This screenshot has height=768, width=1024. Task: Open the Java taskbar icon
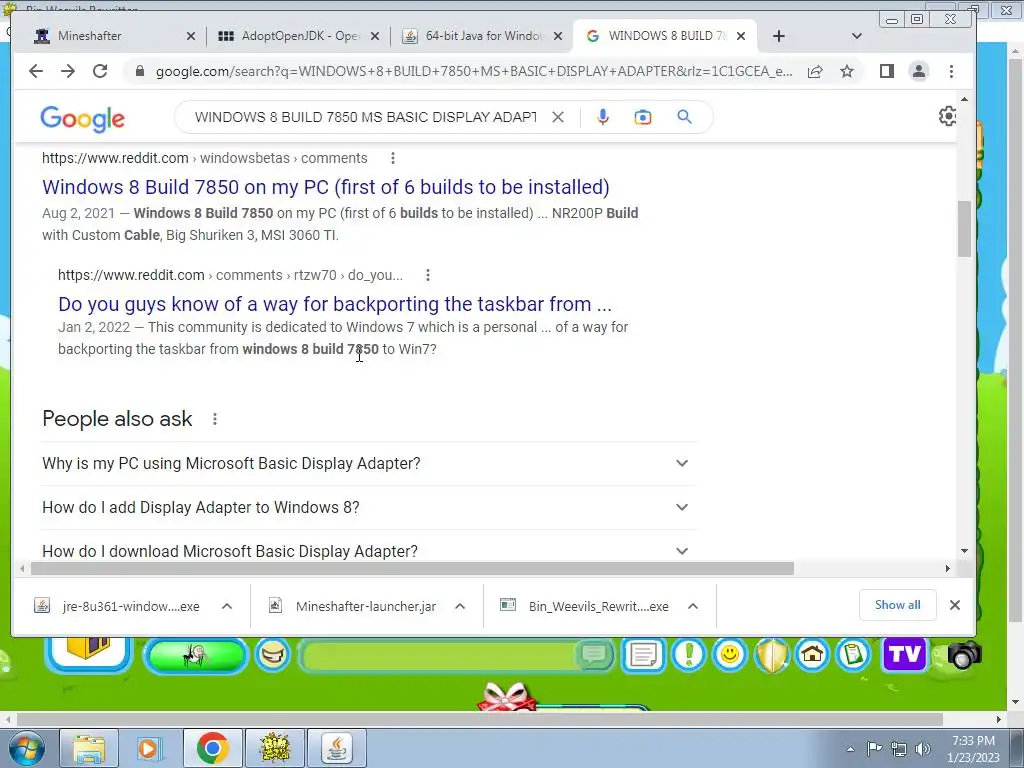[337, 748]
